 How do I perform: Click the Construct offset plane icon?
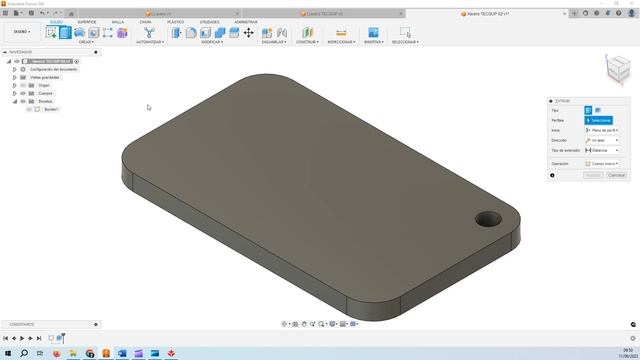pos(307,33)
